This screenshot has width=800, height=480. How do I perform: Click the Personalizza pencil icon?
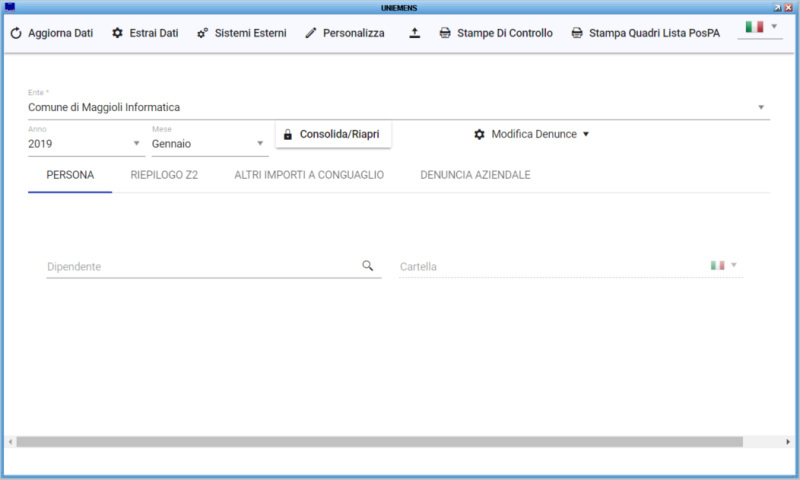point(311,33)
